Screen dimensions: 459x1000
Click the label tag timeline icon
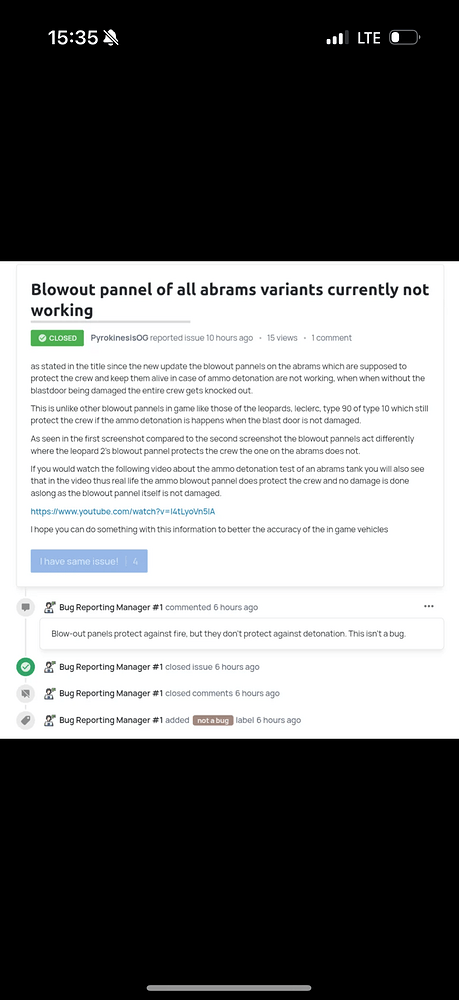pos(26,720)
